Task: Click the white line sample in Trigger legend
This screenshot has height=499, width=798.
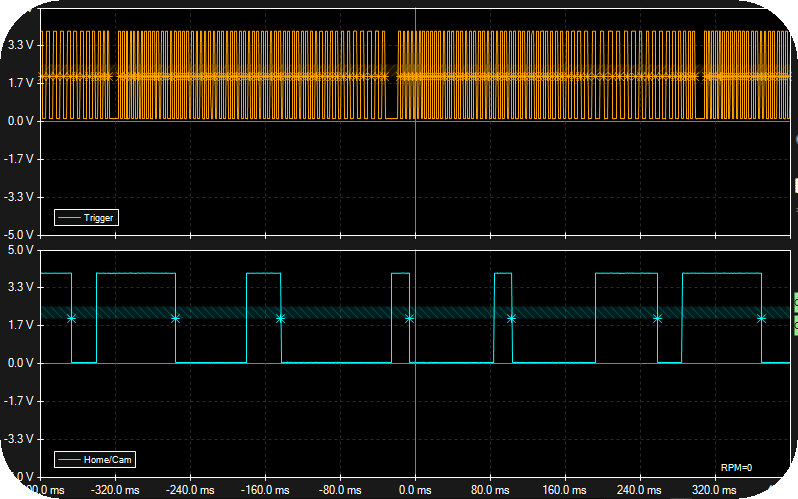Action: pos(69,217)
